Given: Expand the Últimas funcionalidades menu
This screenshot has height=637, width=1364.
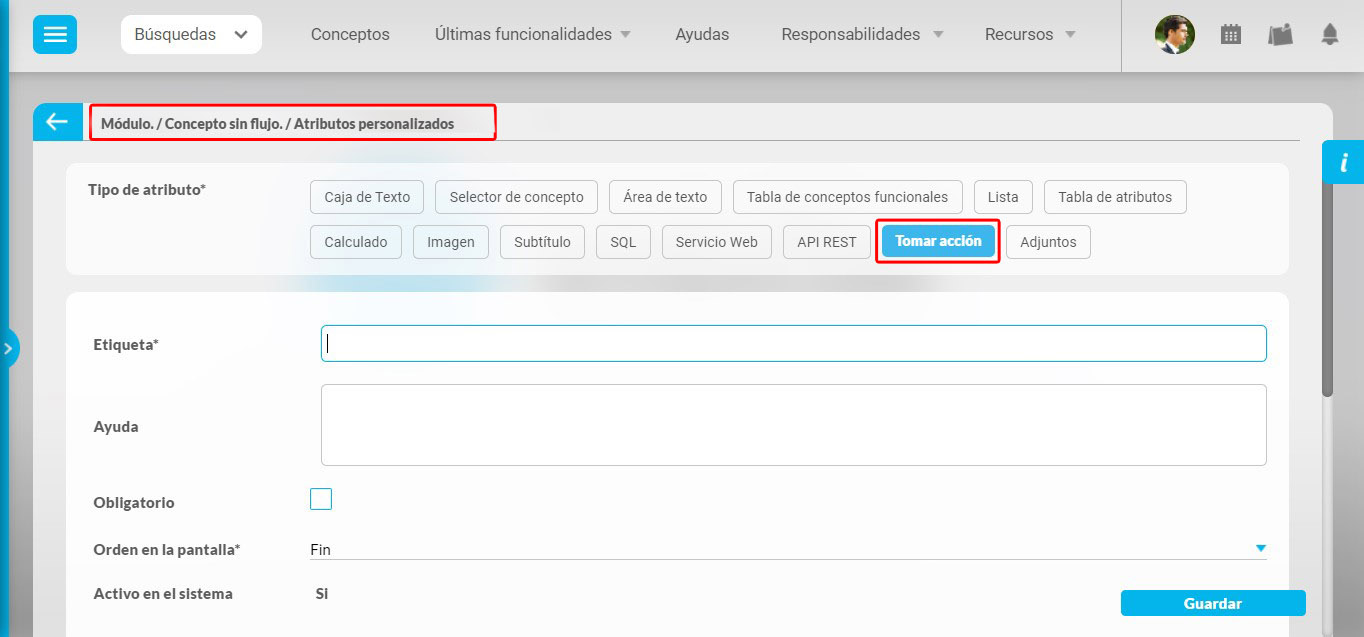Looking at the screenshot, I should 532,34.
